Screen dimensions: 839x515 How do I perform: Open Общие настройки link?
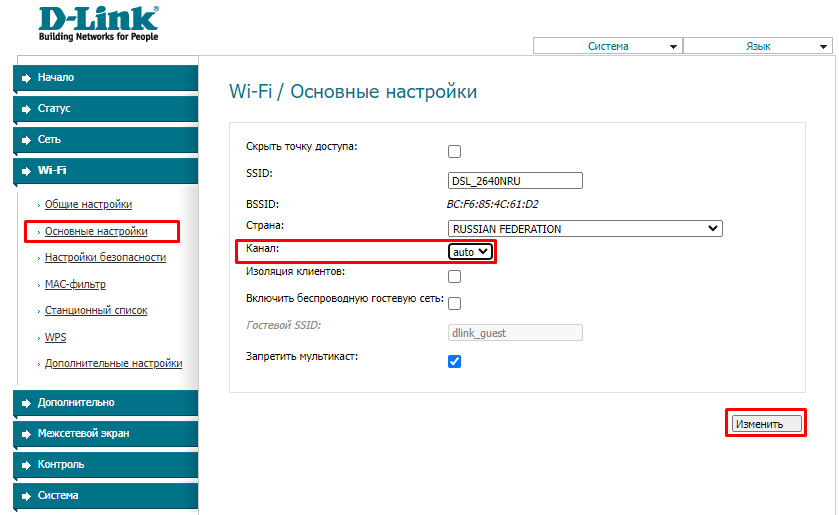pyautogui.click(x=88, y=204)
